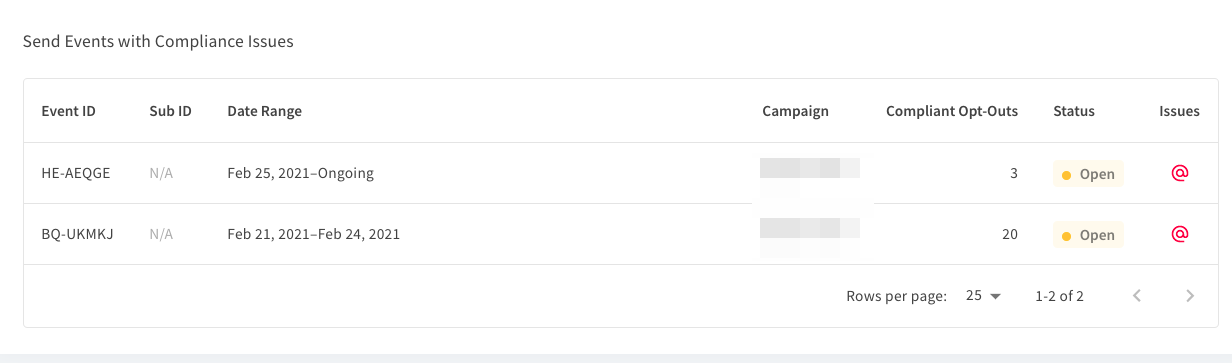Go to the next page arrow
Viewport: 1232px width, 363px height.
(1189, 295)
